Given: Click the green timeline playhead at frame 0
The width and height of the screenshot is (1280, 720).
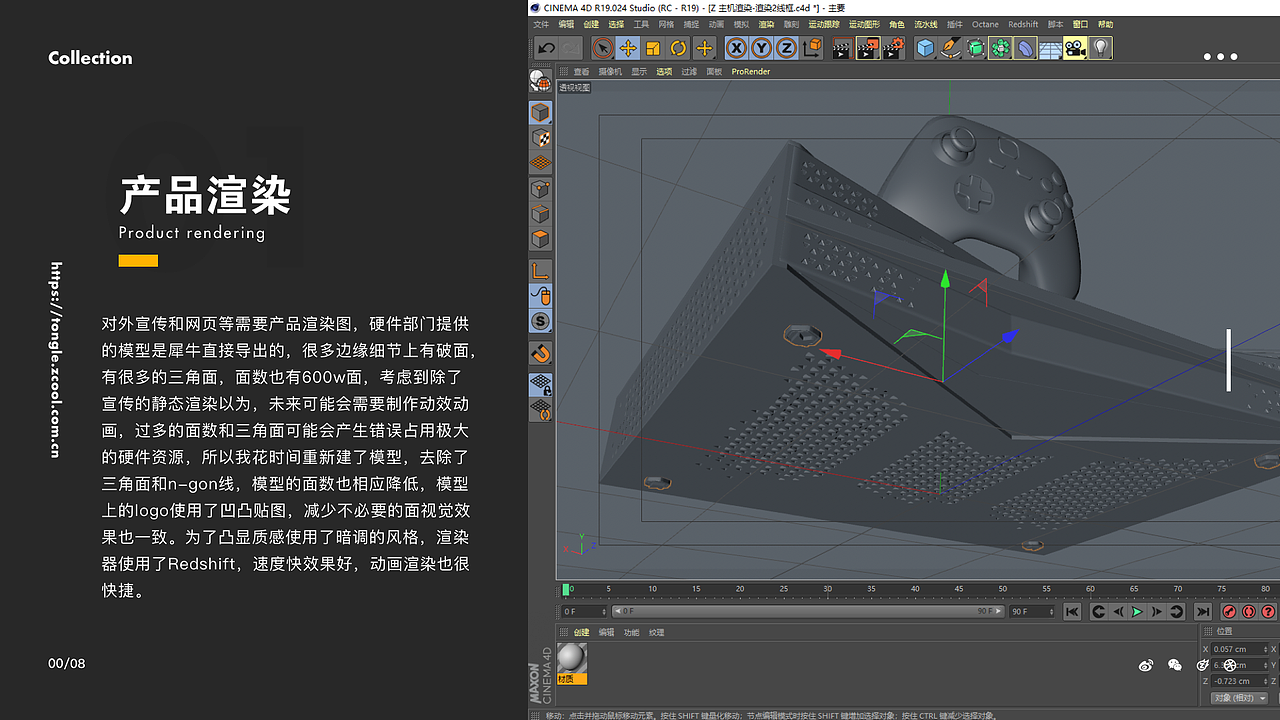Looking at the screenshot, I should 566,590.
